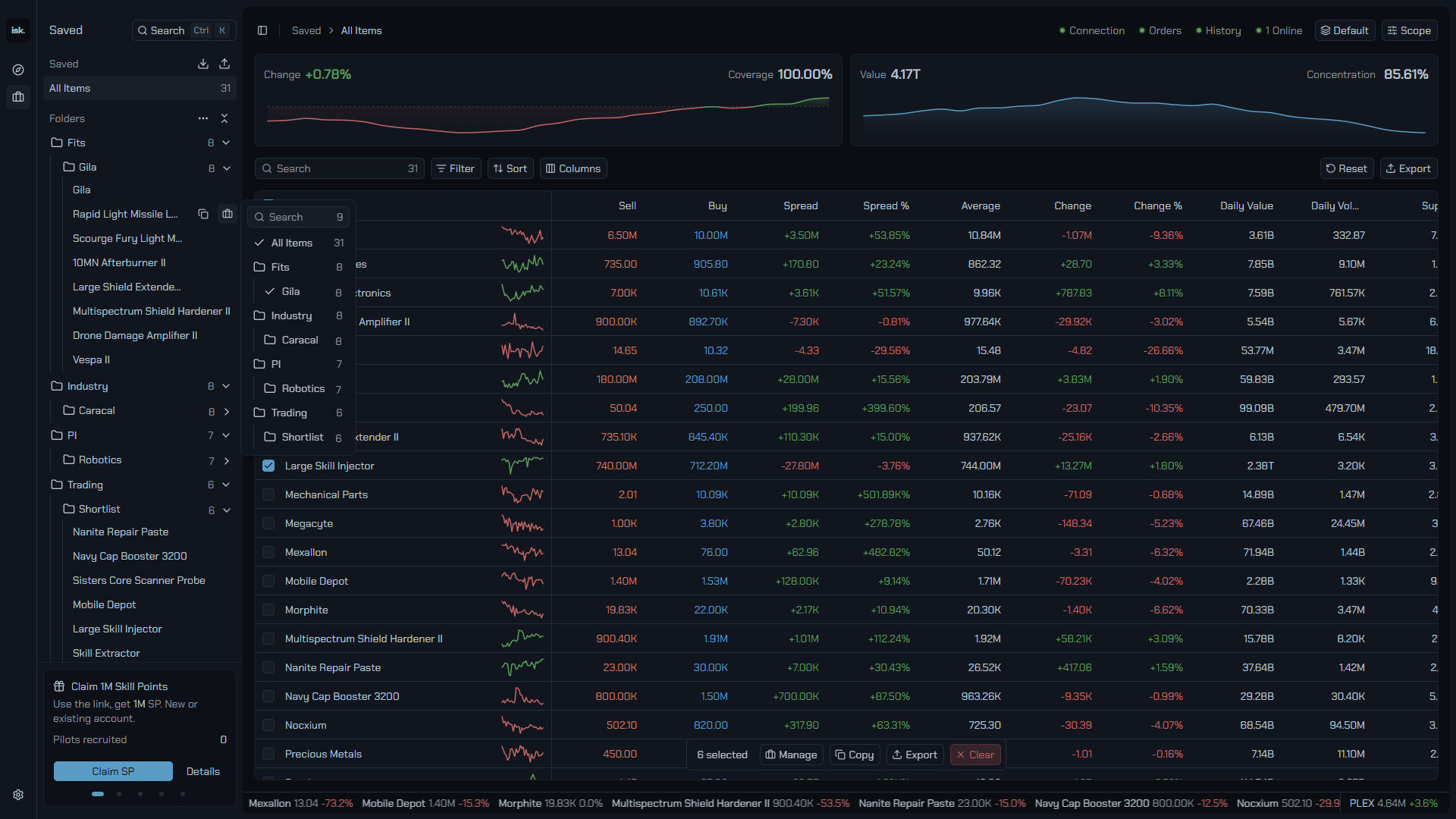
Task: Click the import download icon beside Saved
Action: (203, 64)
